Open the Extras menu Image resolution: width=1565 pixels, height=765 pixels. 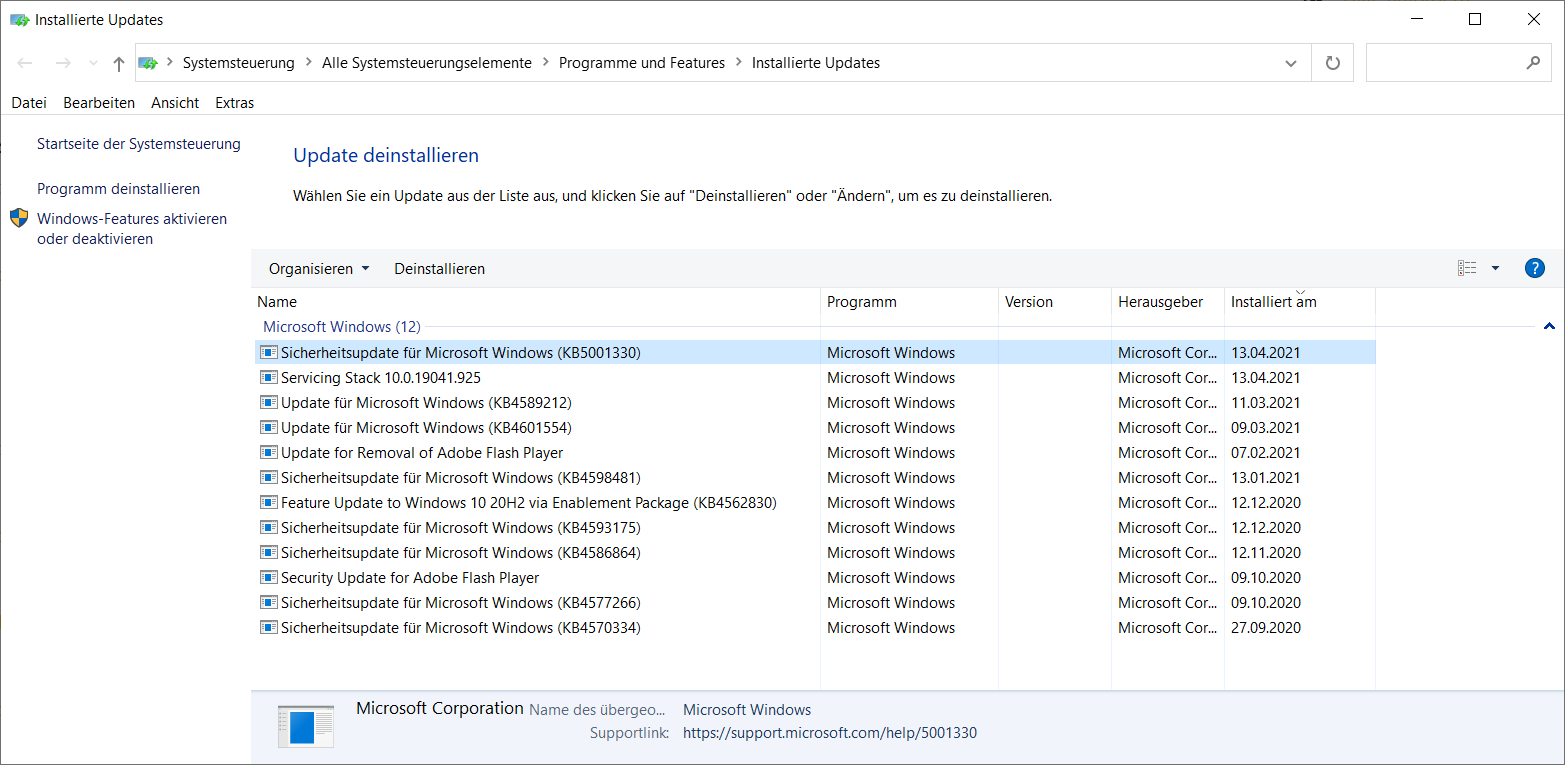[x=235, y=103]
